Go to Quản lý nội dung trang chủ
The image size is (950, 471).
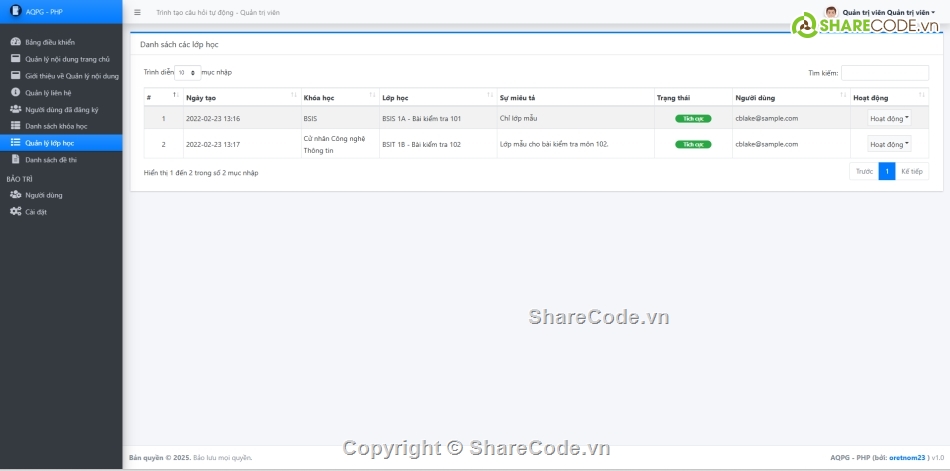point(67,59)
